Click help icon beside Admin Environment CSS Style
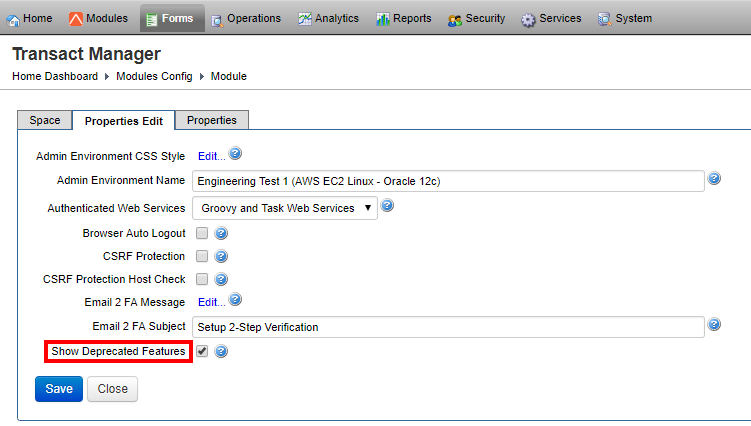Screen dimensions: 751x426 236,154
